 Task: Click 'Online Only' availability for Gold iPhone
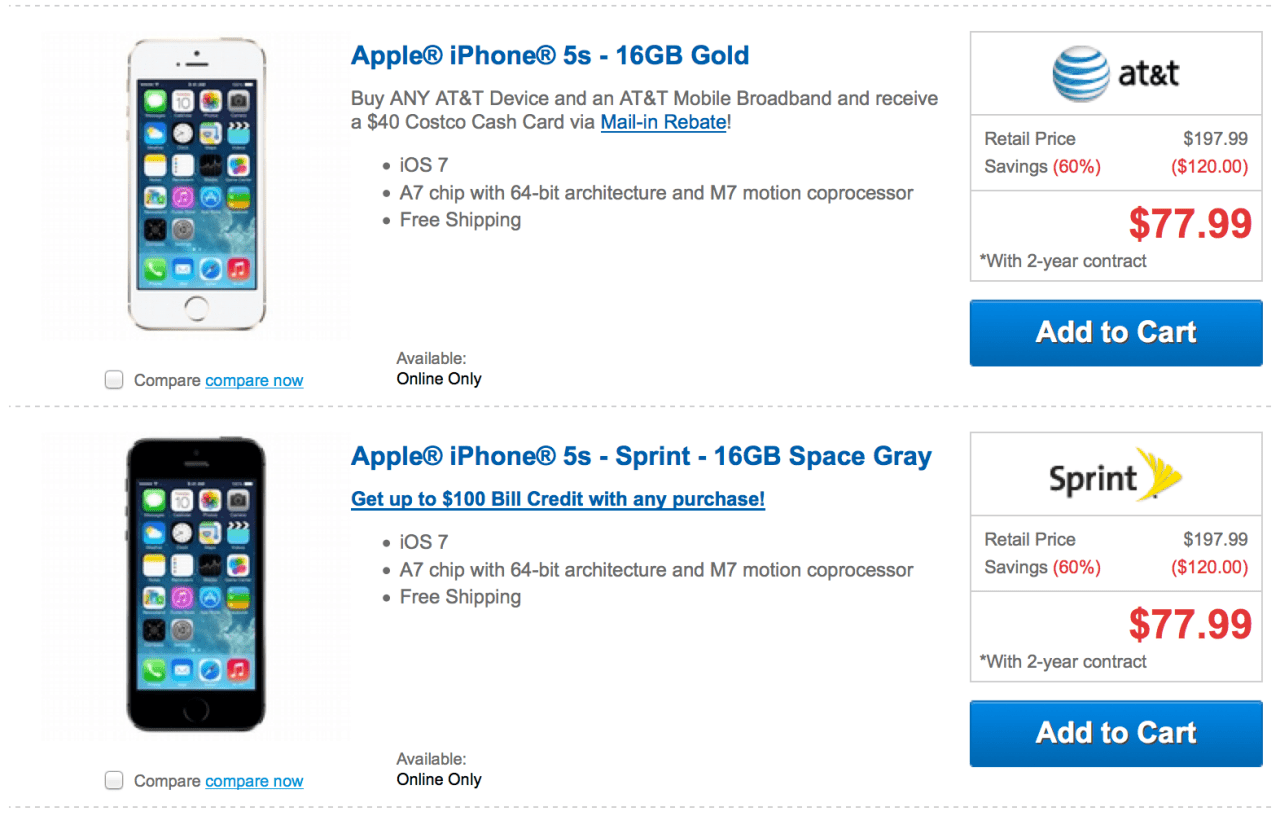[x=439, y=379]
